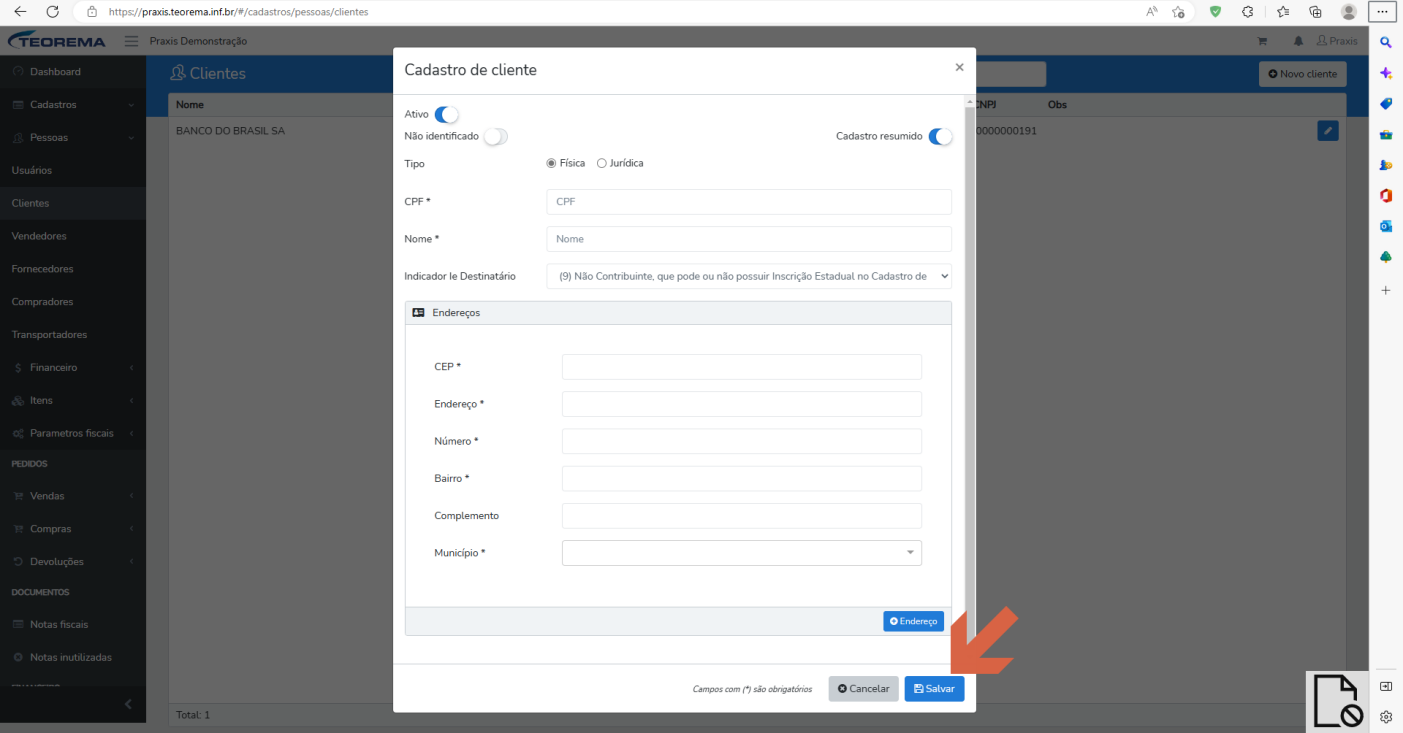
Task: Open Vendedores in the sidebar
Action: [x=73, y=236]
